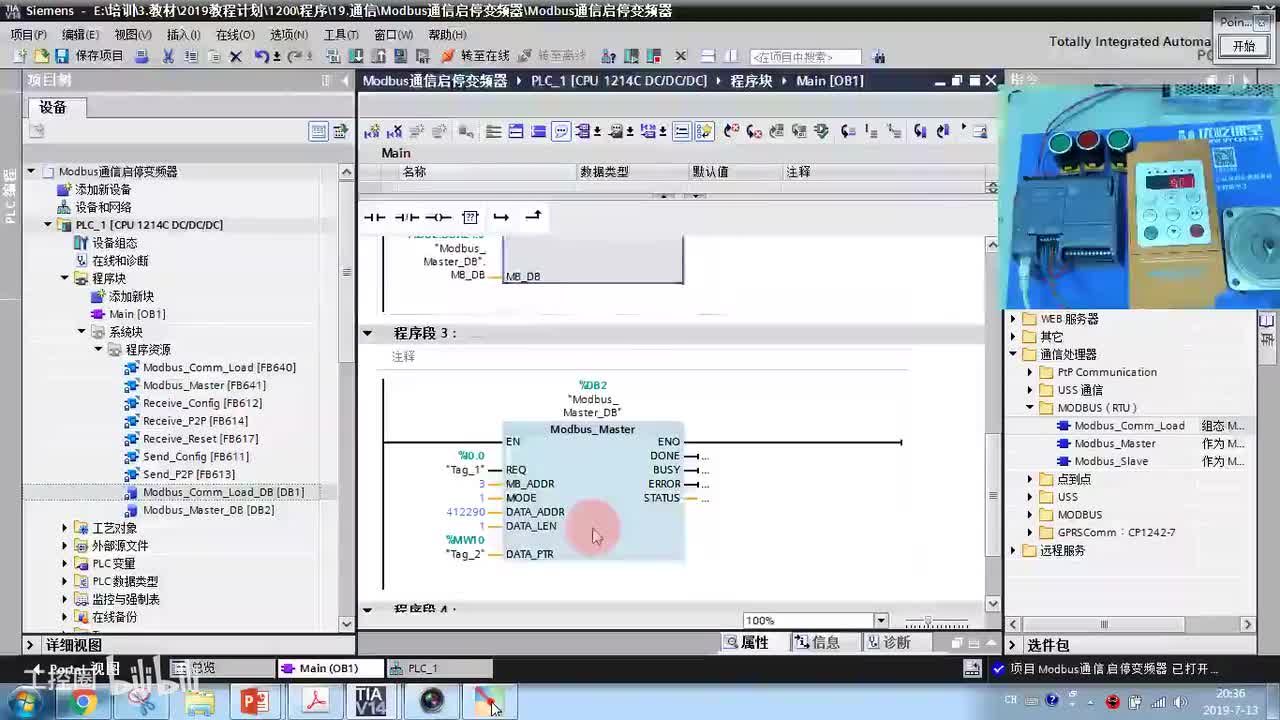Click the 开始 button at top right
The height and width of the screenshot is (720, 1280).
pyautogui.click(x=1243, y=46)
